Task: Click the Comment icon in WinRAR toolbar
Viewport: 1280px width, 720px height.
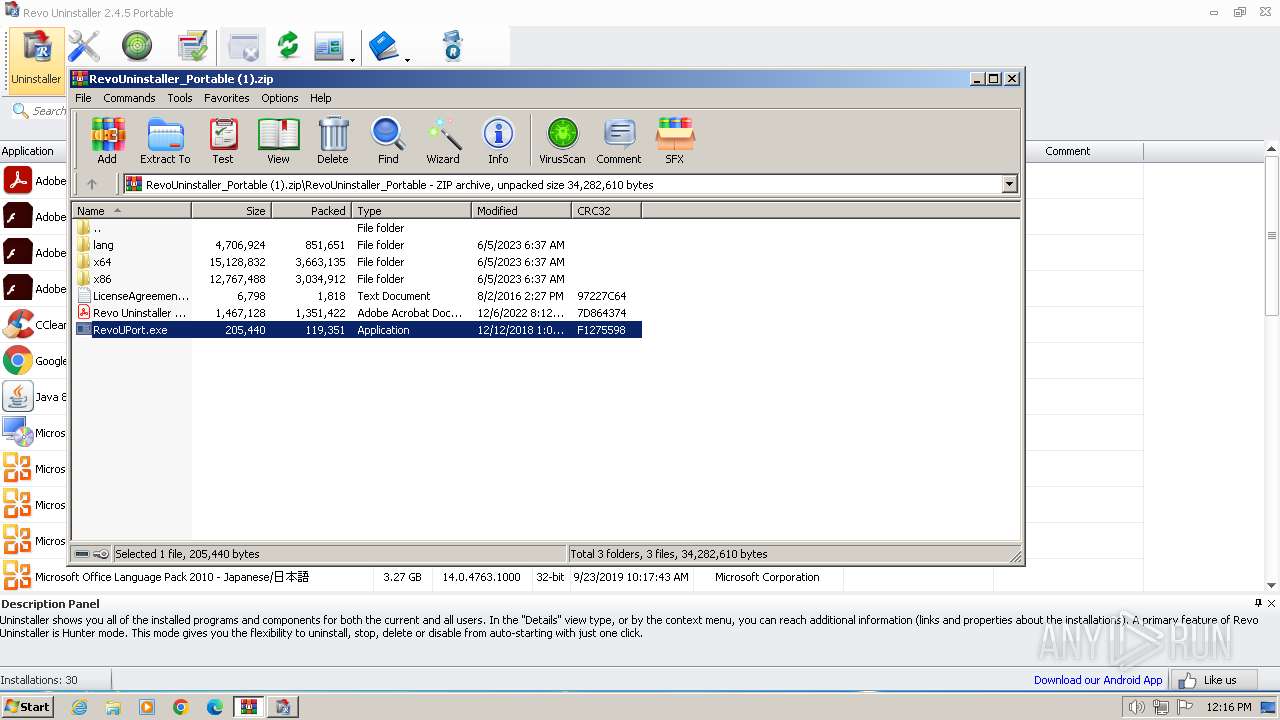Action: tap(619, 140)
